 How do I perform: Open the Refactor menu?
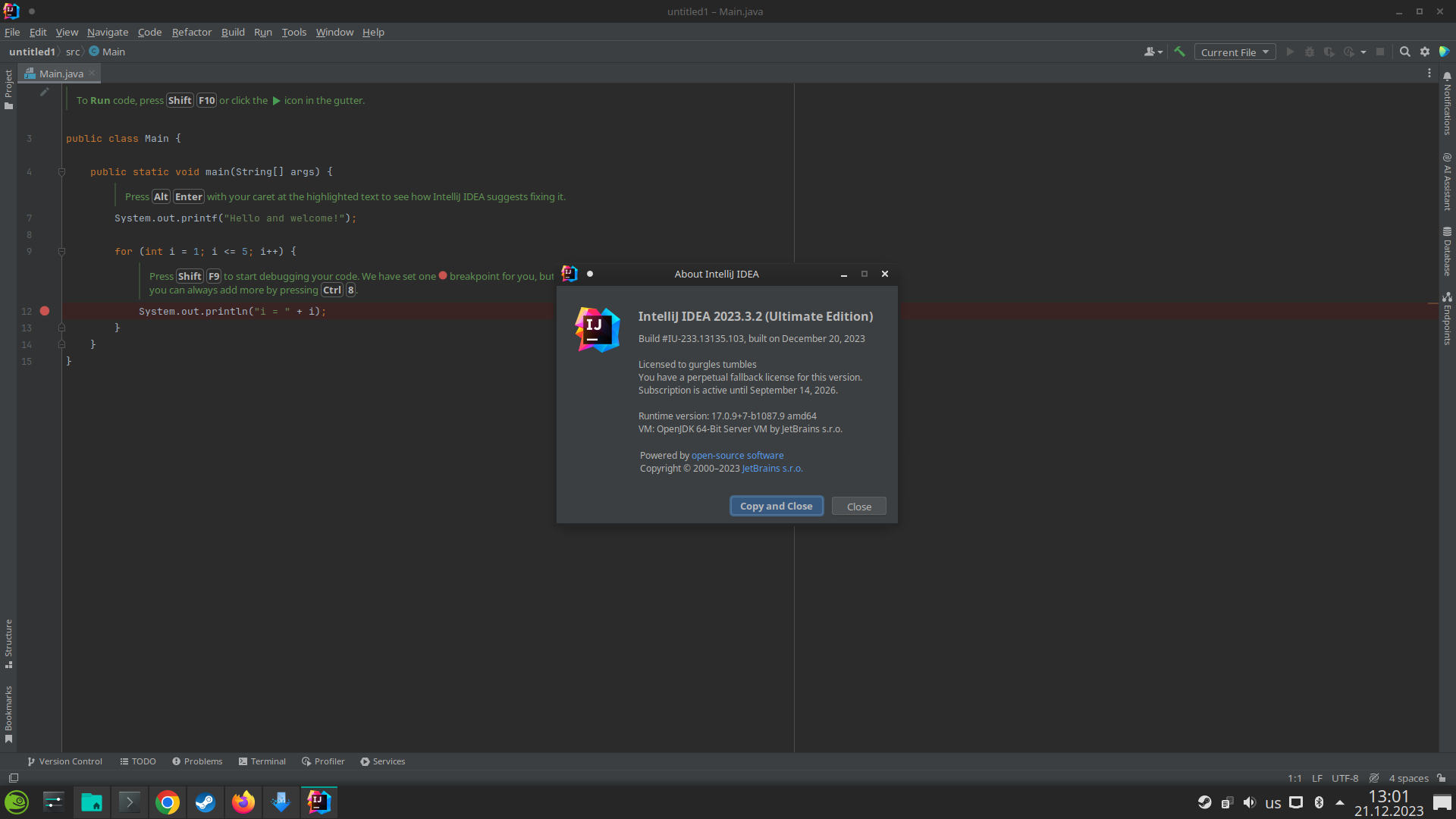pyautogui.click(x=191, y=32)
